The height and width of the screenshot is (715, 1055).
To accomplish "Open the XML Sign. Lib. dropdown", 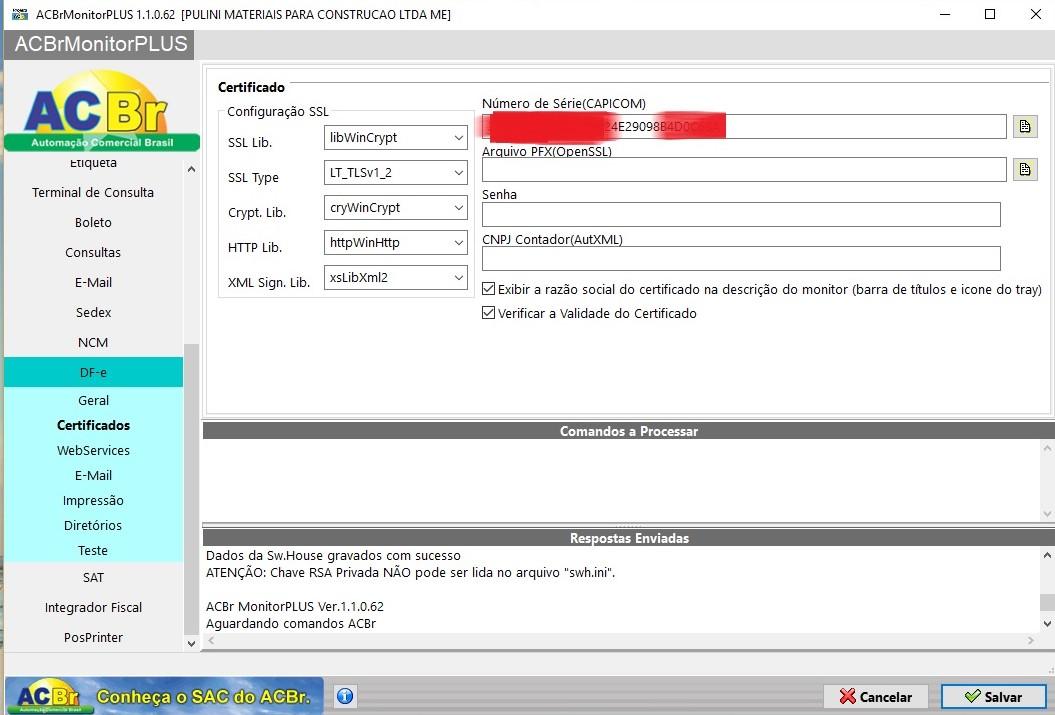I will (x=396, y=278).
